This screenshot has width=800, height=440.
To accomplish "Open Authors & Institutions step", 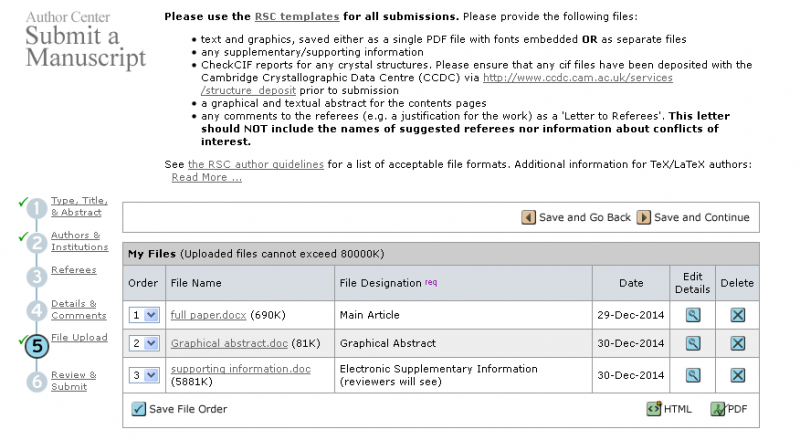I will (76, 241).
